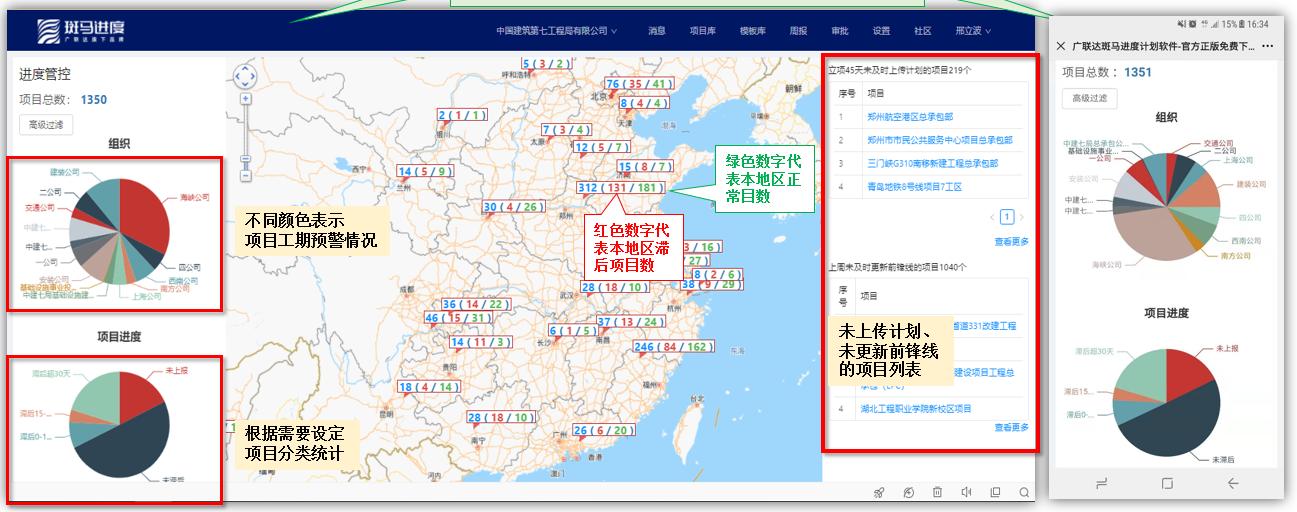Image resolution: width=1297 pixels, height=512 pixels.
Task: Click the 28 (18/10) marker near 南宁
Action: pos(500,417)
